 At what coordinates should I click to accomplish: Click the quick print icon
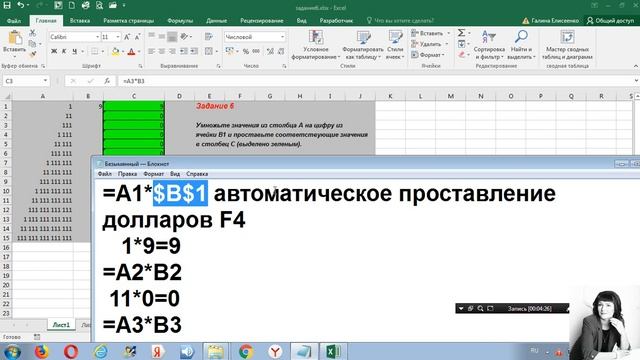point(85,5)
